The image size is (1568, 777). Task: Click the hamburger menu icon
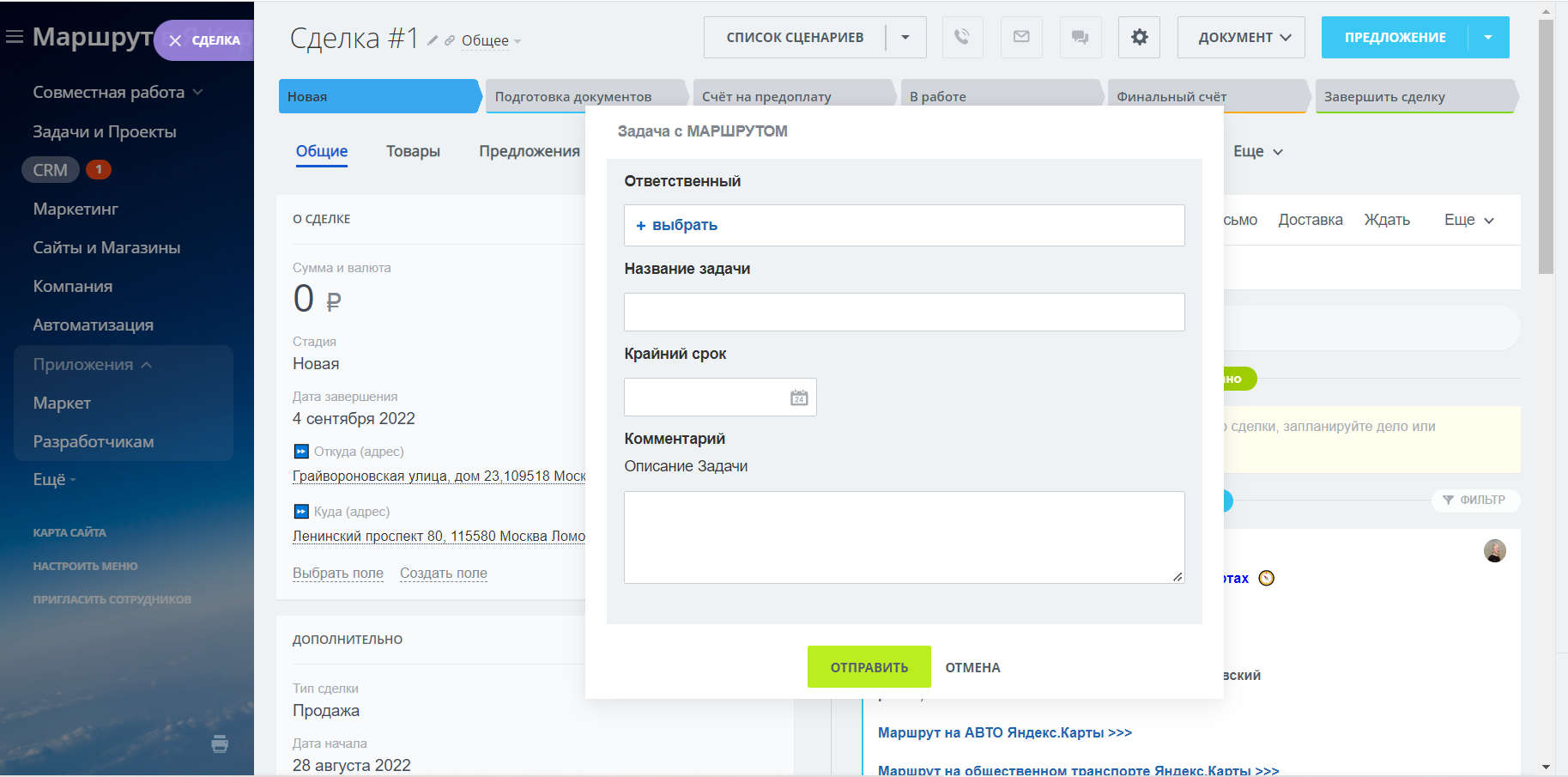pyautogui.click(x=15, y=37)
